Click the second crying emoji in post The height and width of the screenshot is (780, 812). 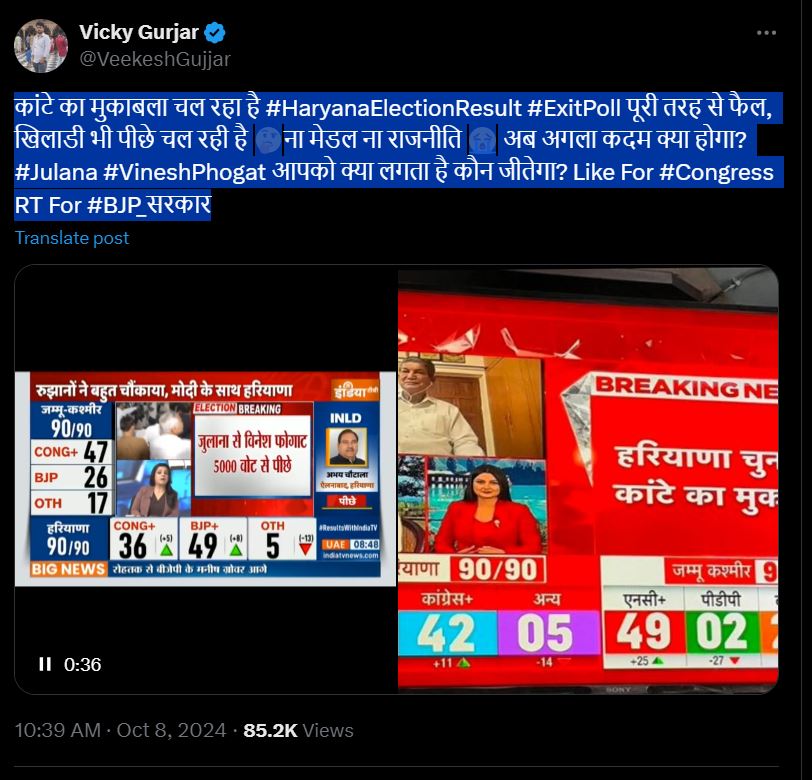click(x=483, y=139)
